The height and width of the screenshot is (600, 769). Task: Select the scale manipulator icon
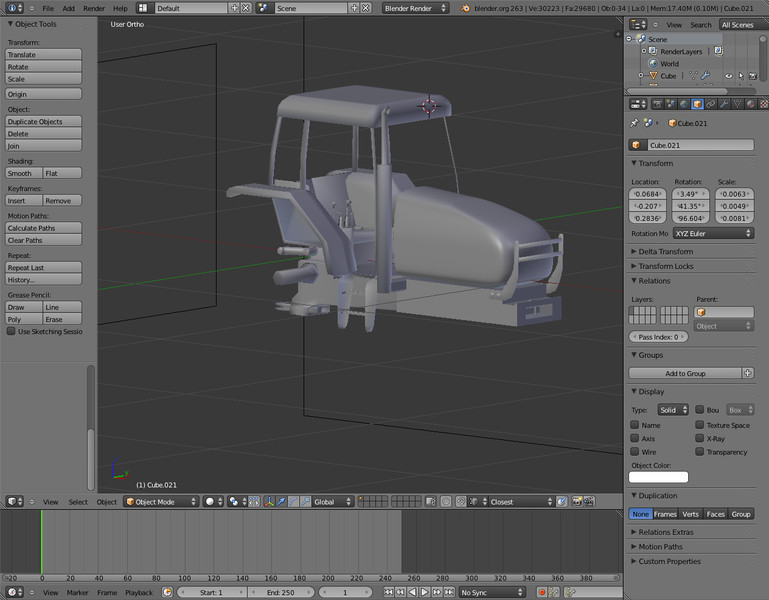point(305,501)
